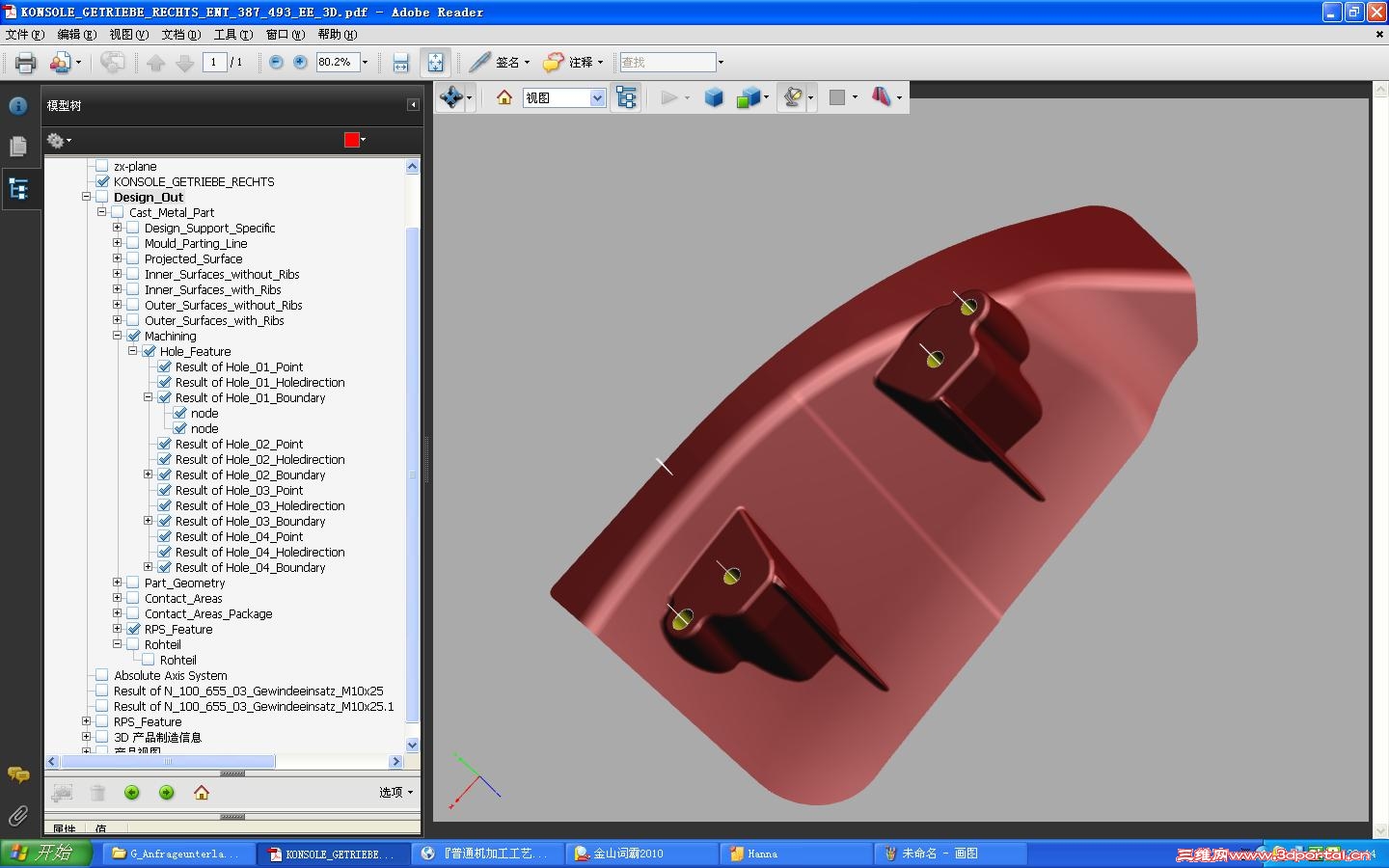Open the 工具 menu
Viewport: 1389px width, 868px height.
(232, 35)
